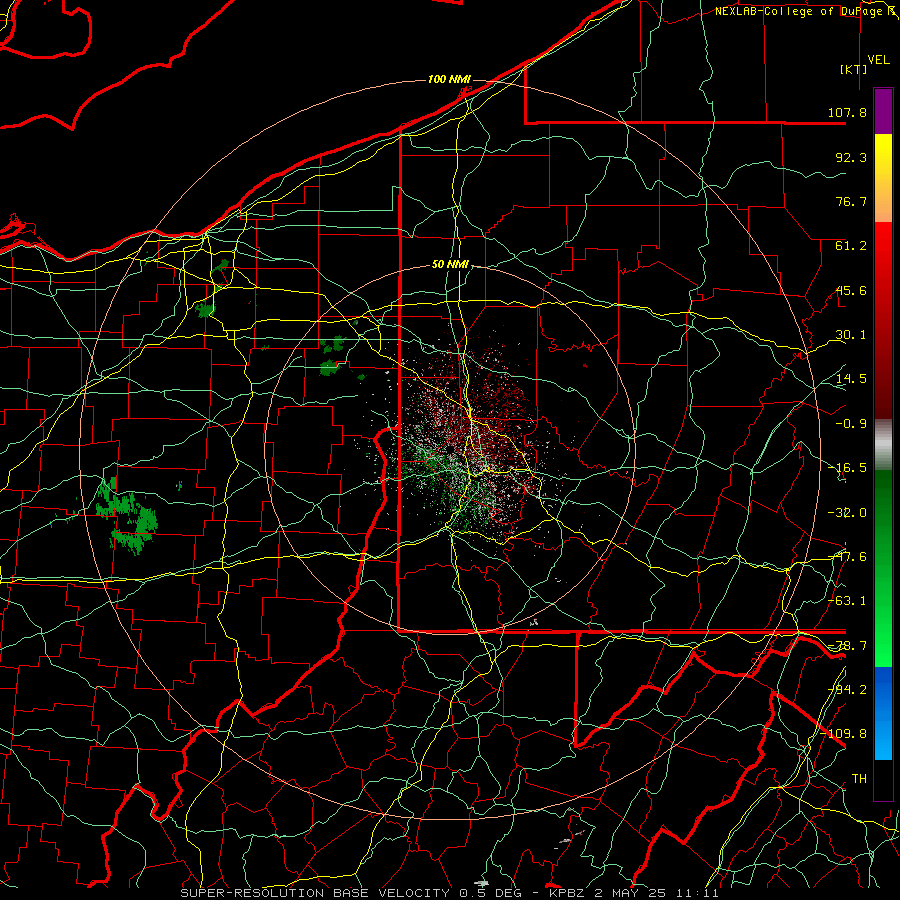The width and height of the screenshot is (900, 900).
Task: Click the [KT] units label
Action: 854,69
